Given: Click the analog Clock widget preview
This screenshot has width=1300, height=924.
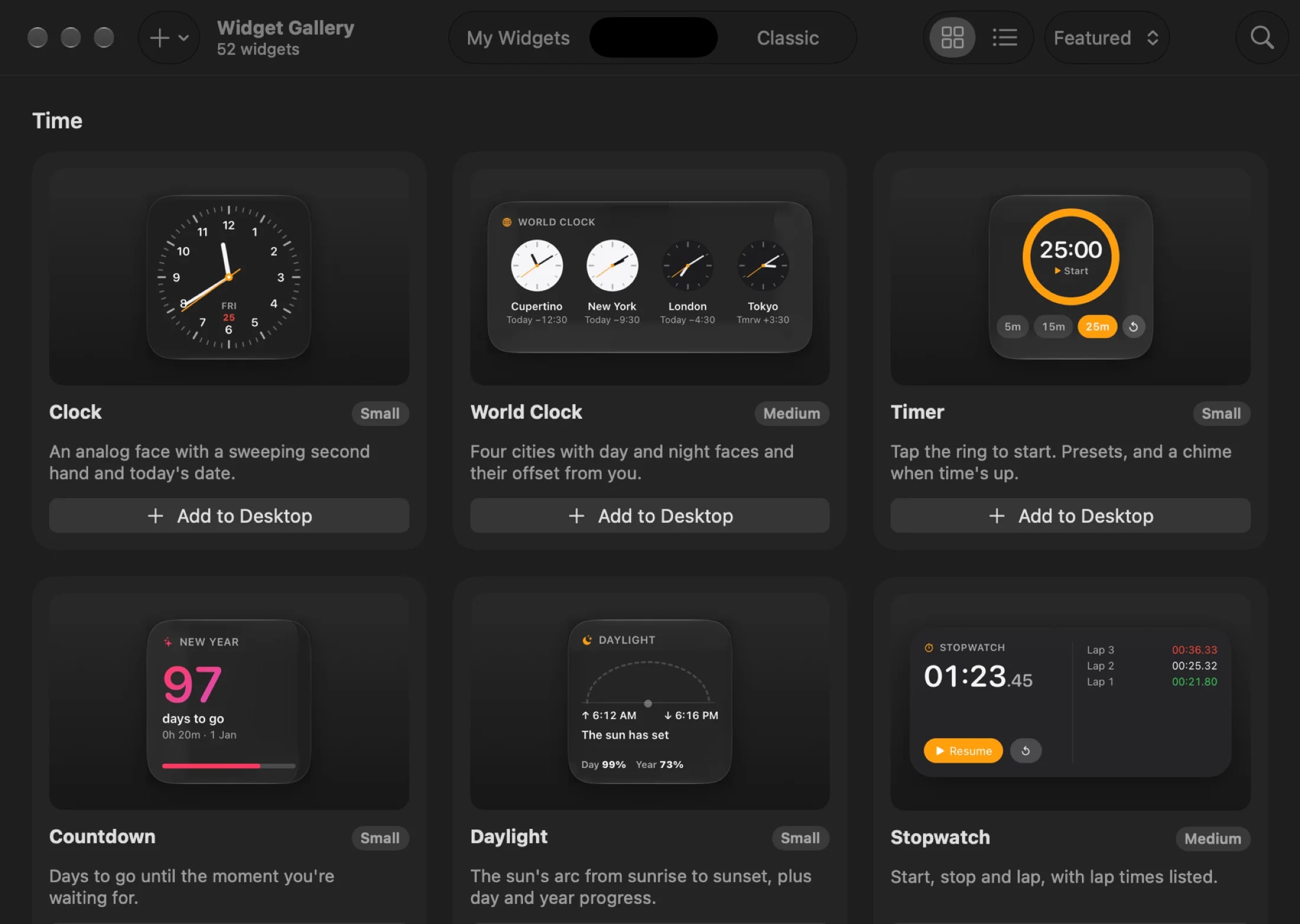Looking at the screenshot, I should (229, 276).
